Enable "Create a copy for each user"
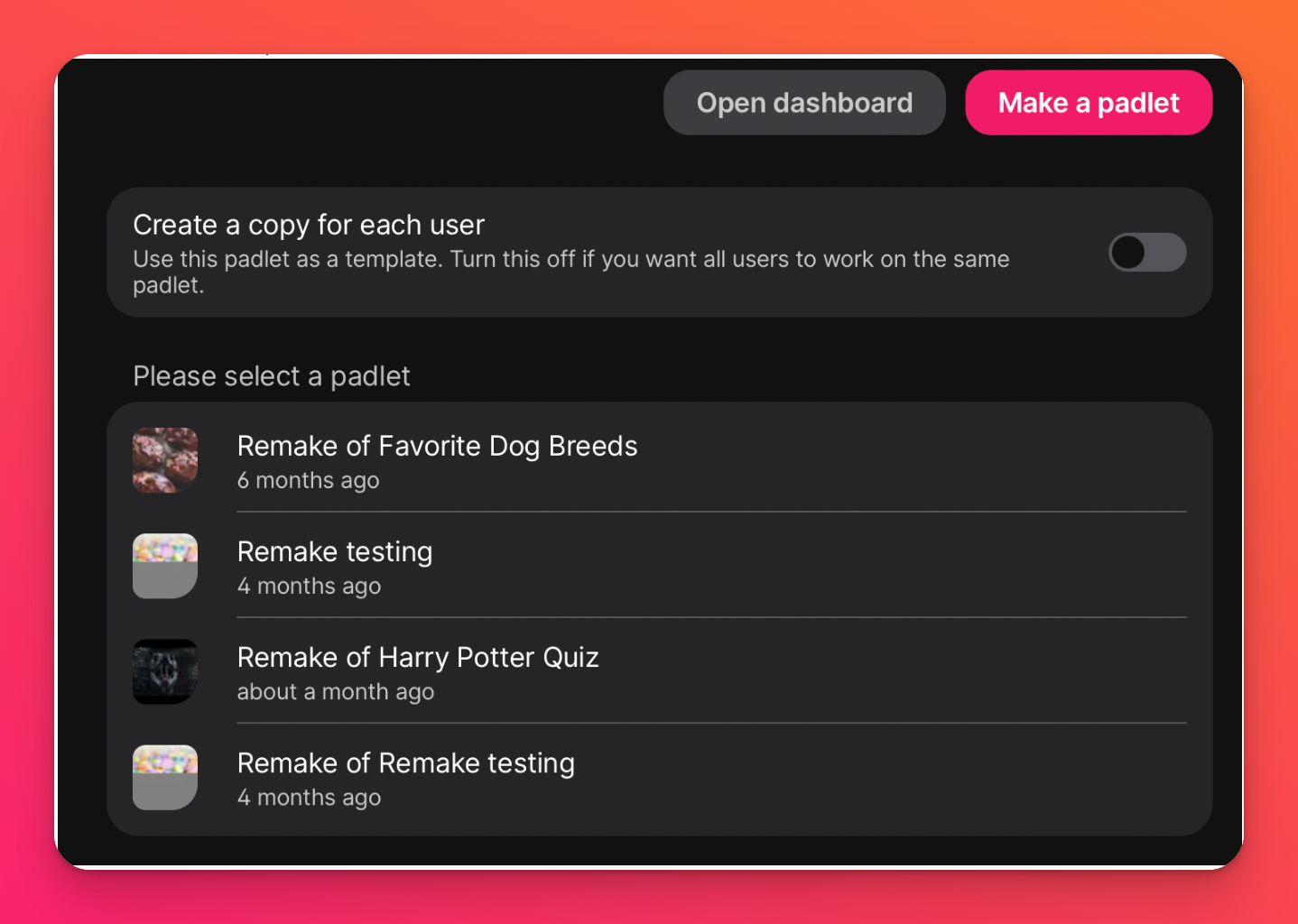Screen dimensions: 1298x924 click(1147, 253)
